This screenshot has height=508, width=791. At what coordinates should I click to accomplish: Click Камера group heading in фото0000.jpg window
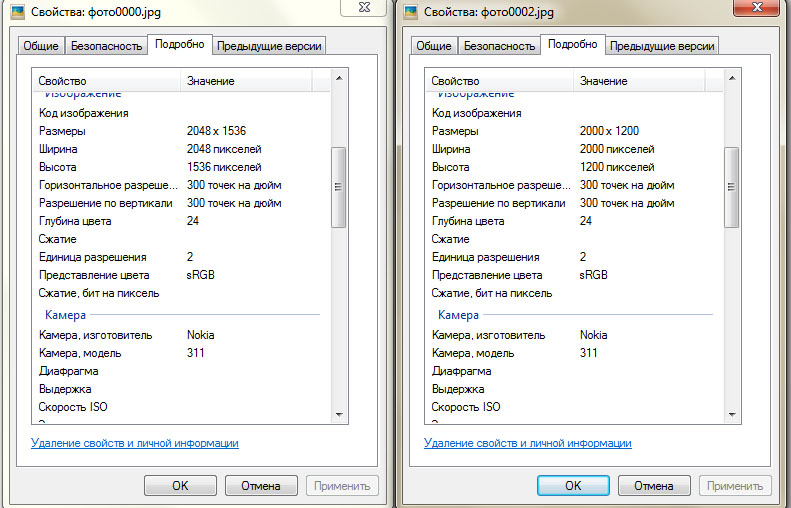click(x=66, y=315)
